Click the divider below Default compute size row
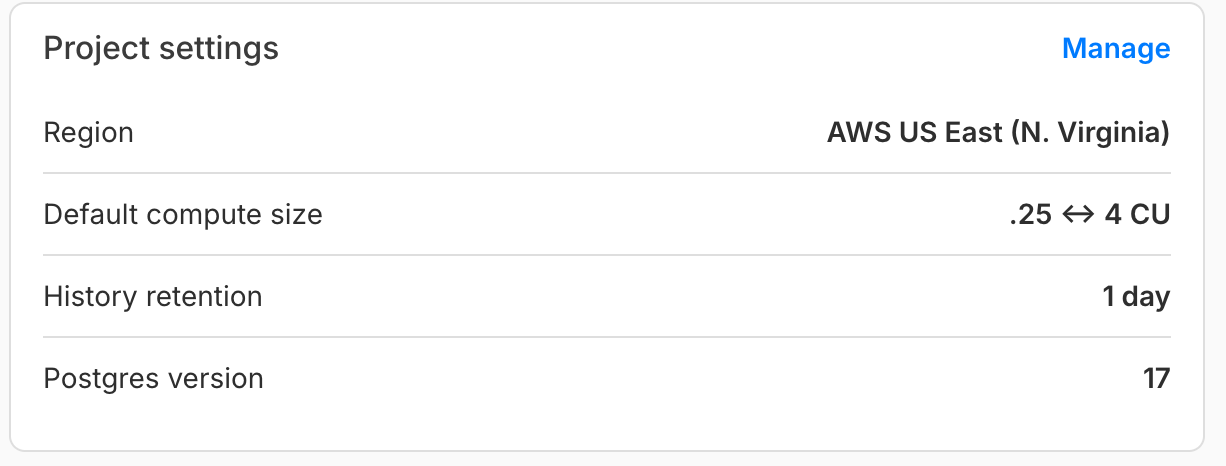Image resolution: width=1226 pixels, height=466 pixels. tap(607, 255)
